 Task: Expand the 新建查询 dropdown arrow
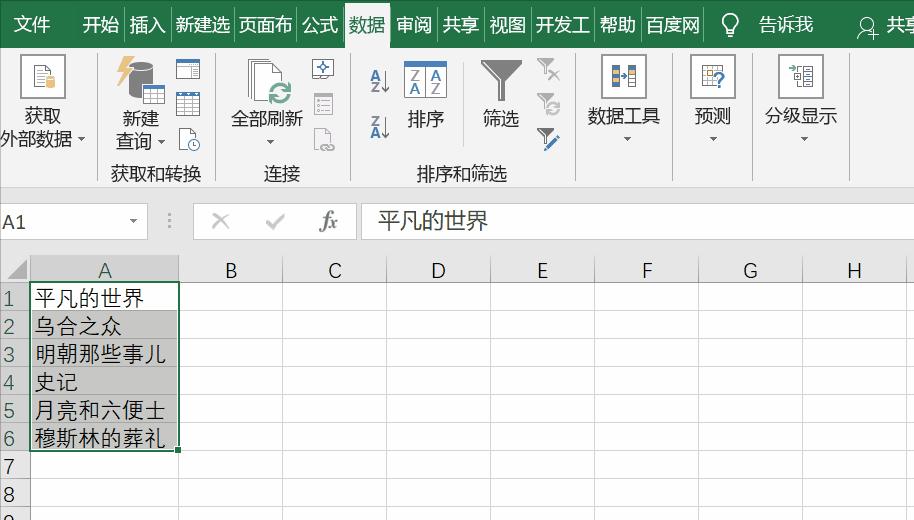161,142
